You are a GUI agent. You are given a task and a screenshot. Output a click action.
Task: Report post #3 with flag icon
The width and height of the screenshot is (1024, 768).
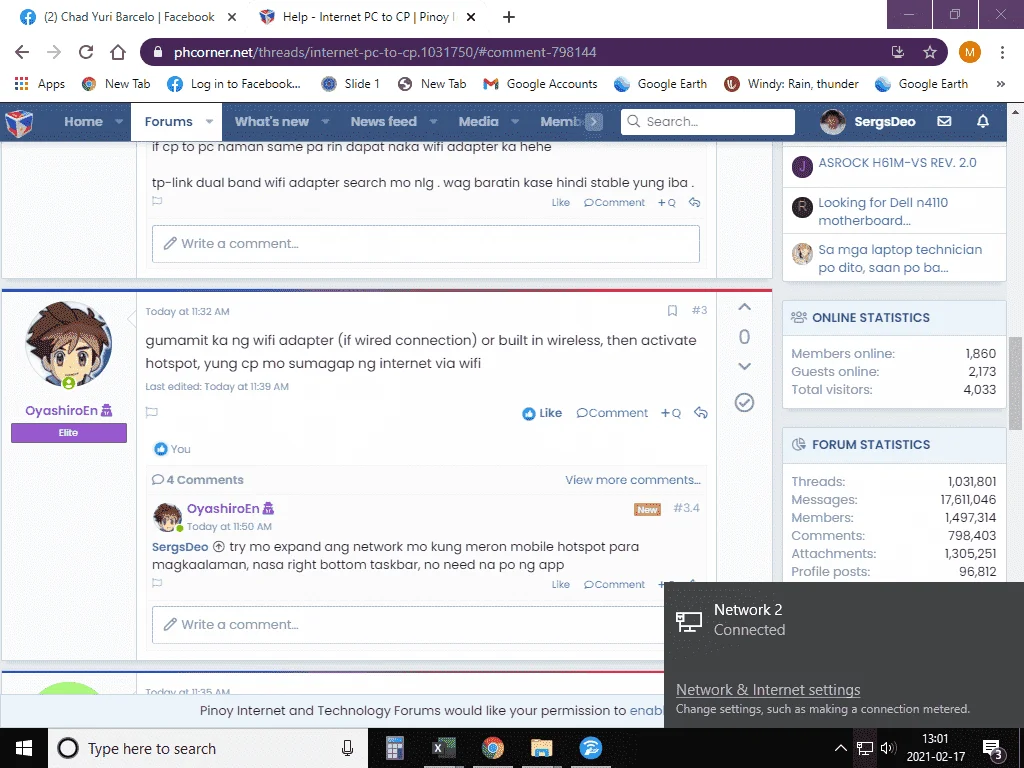coord(152,412)
